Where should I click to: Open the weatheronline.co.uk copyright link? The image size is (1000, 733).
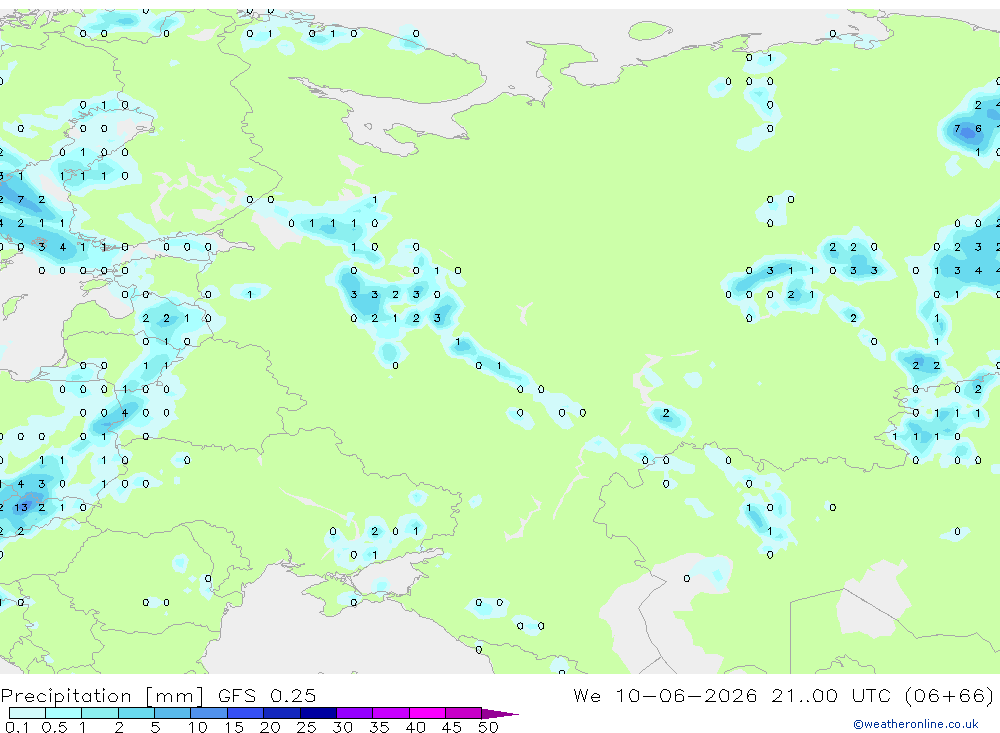pyautogui.click(x=916, y=724)
